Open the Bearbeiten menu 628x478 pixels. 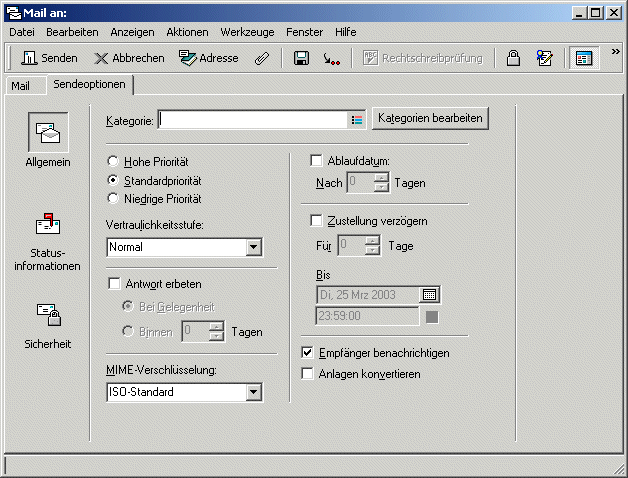(x=72, y=32)
